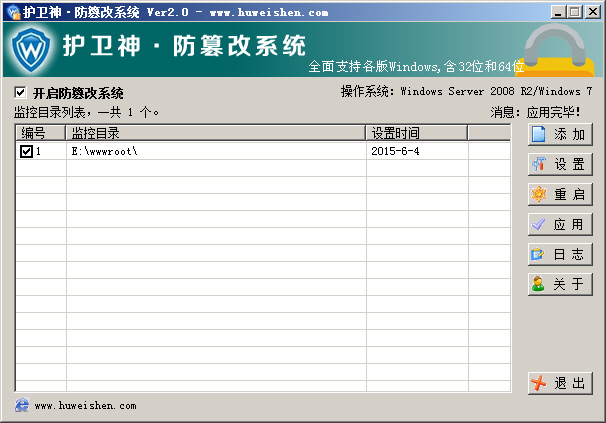Click the shield W logo in the banner
Screen dimensions: 606x423
click(x=31, y=49)
